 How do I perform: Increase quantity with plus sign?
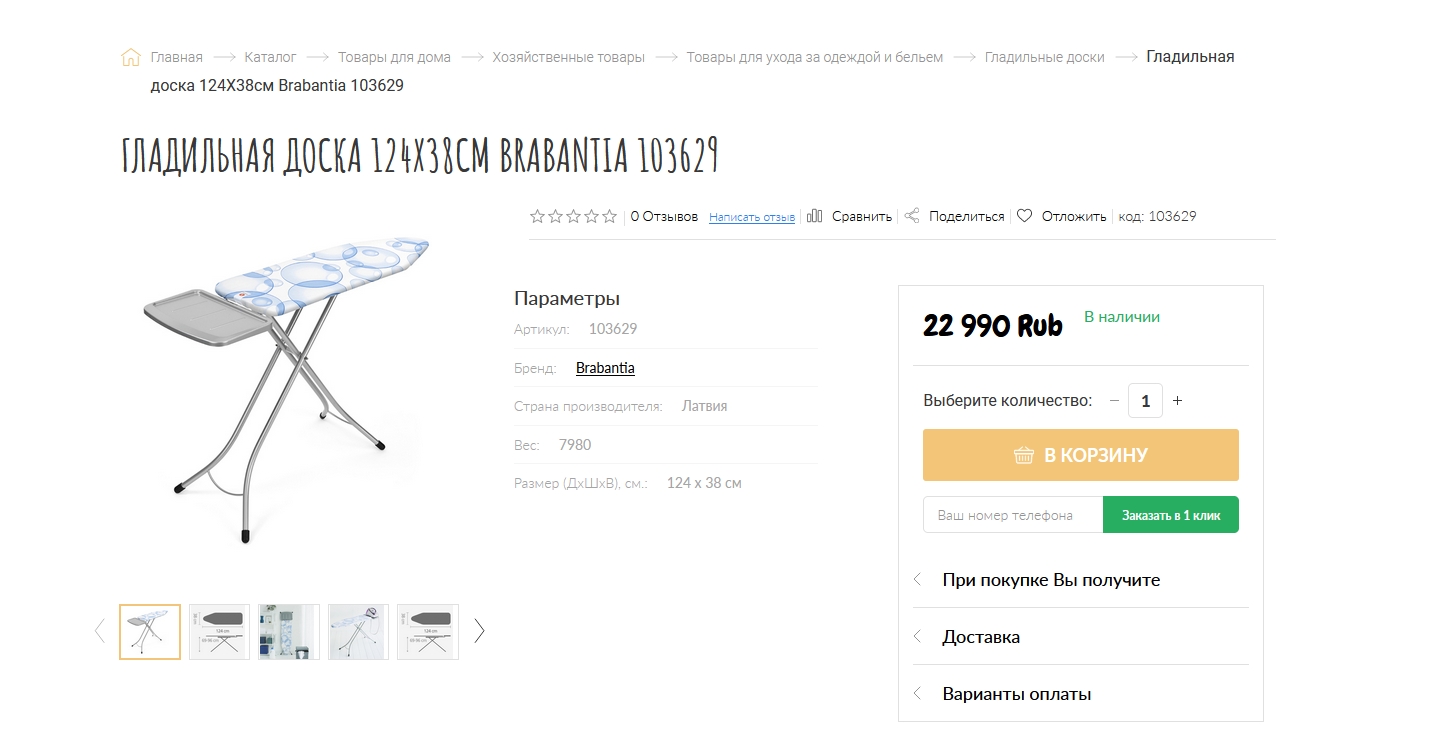coord(1177,401)
